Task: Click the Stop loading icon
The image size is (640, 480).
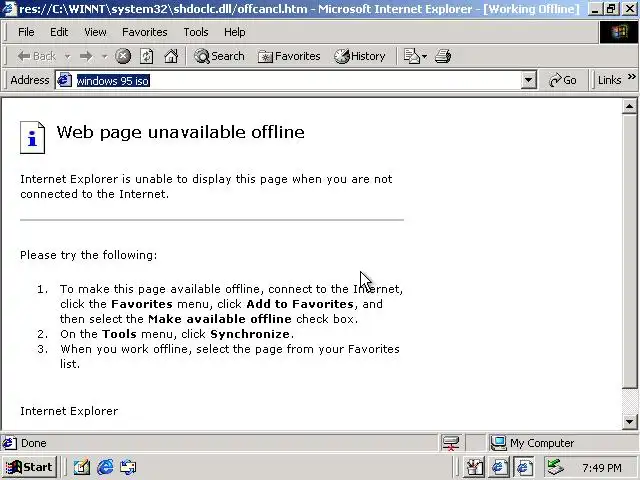Action: point(123,56)
